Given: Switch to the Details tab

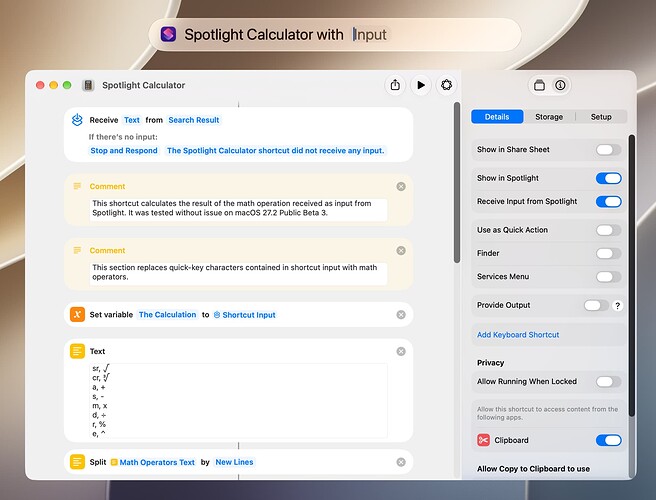Looking at the screenshot, I should point(497,117).
